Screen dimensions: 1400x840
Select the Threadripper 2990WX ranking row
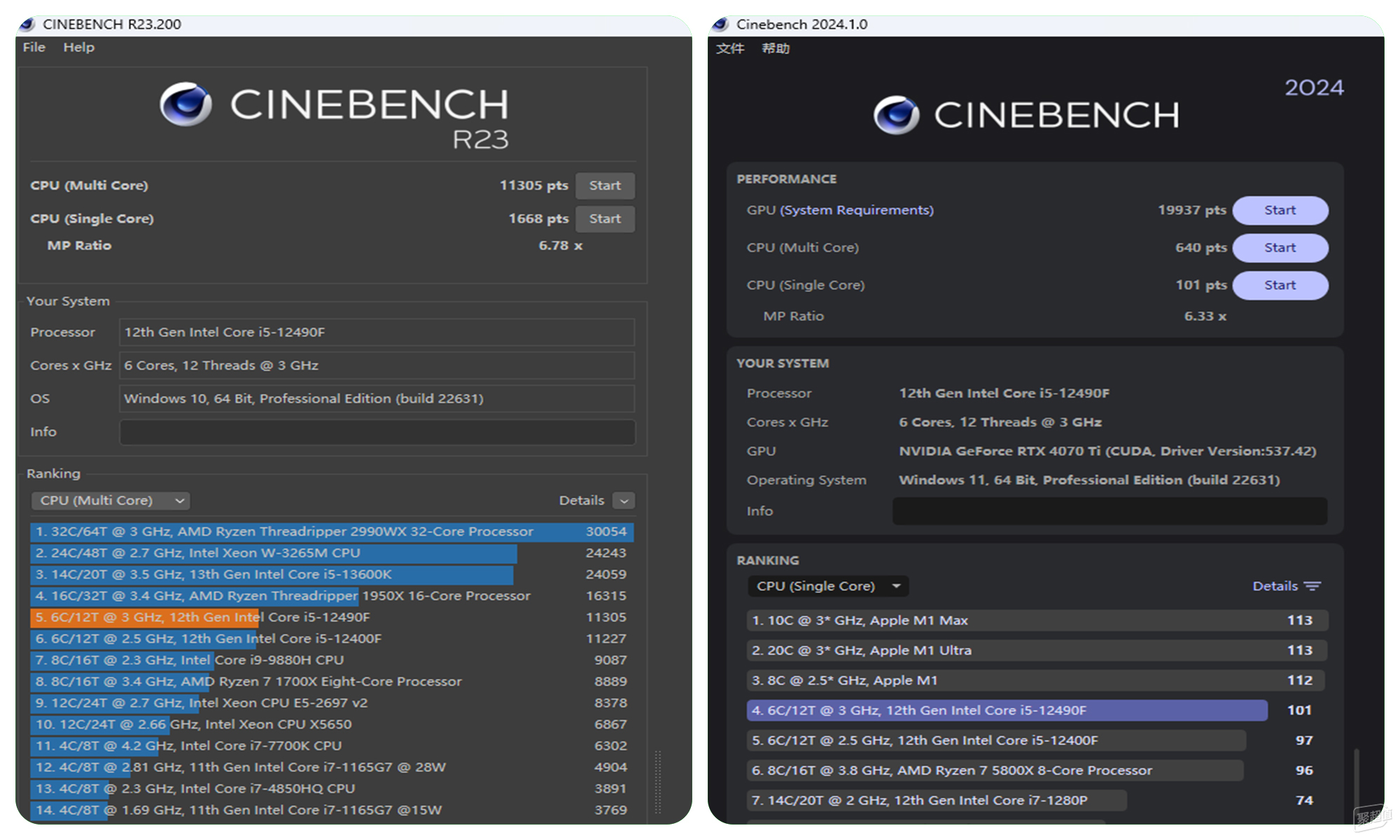click(332, 531)
